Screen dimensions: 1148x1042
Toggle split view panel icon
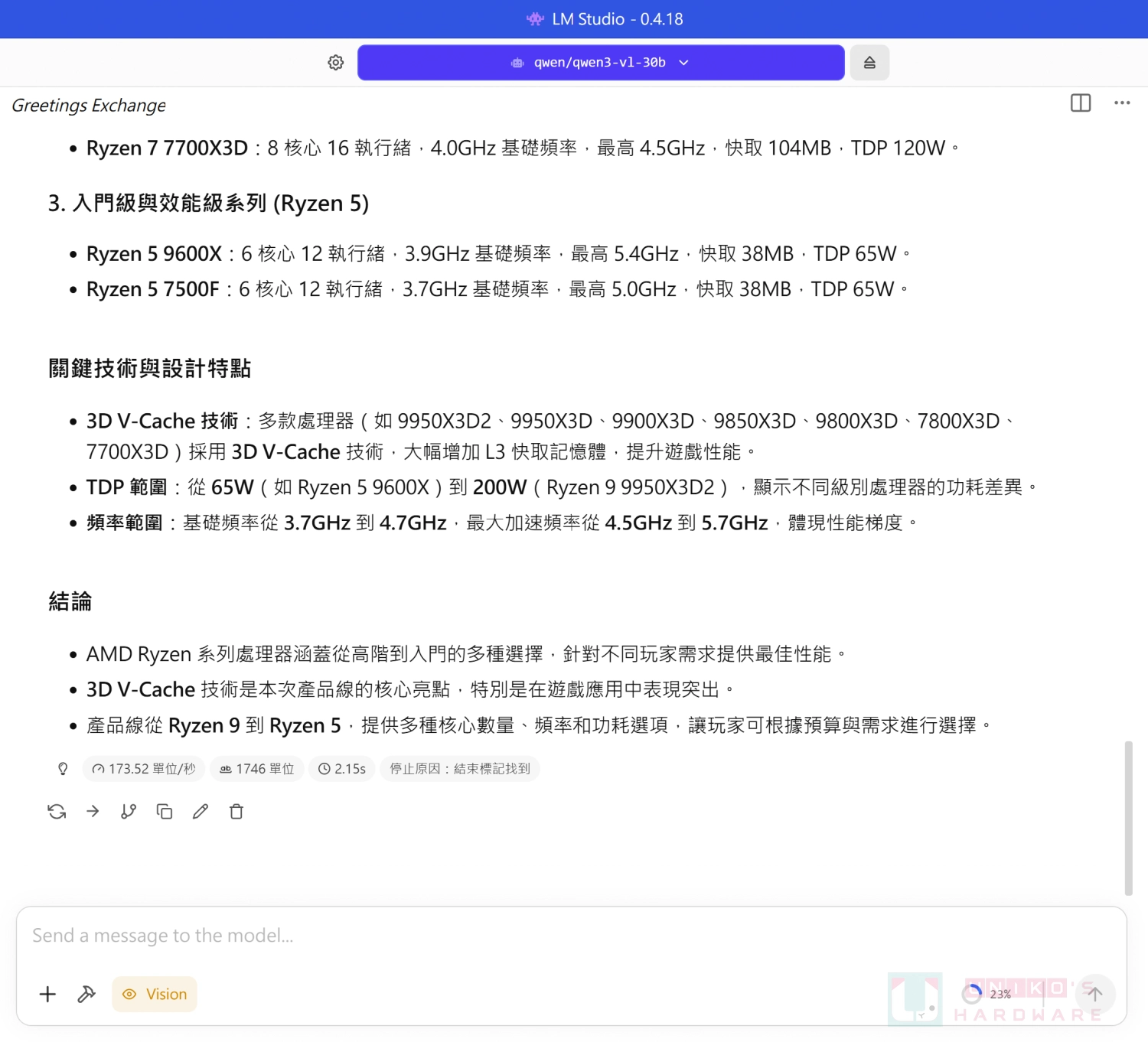[x=1081, y=103]
